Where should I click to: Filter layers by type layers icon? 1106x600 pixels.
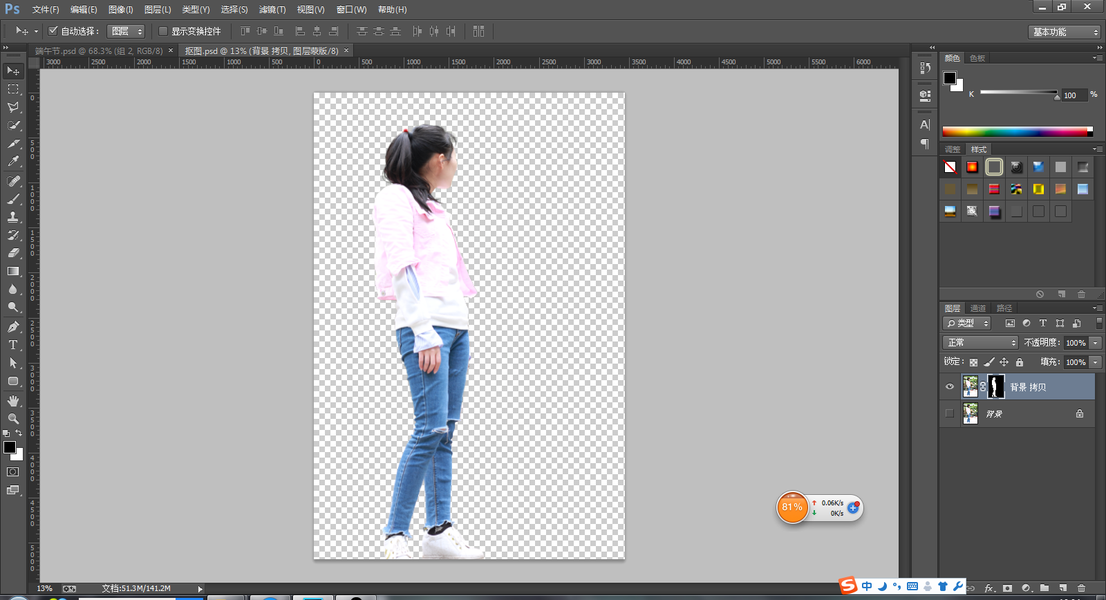tap(1043, 323)
